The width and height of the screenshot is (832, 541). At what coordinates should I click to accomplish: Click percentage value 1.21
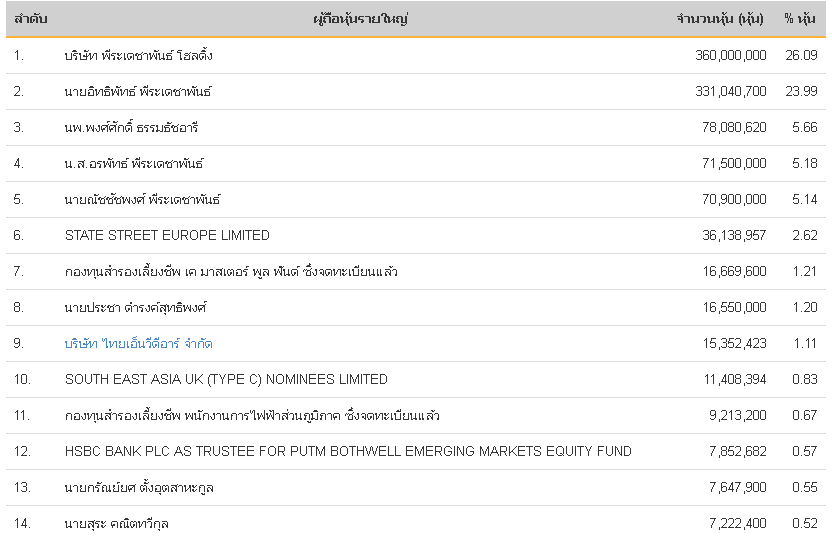(804, 272)
